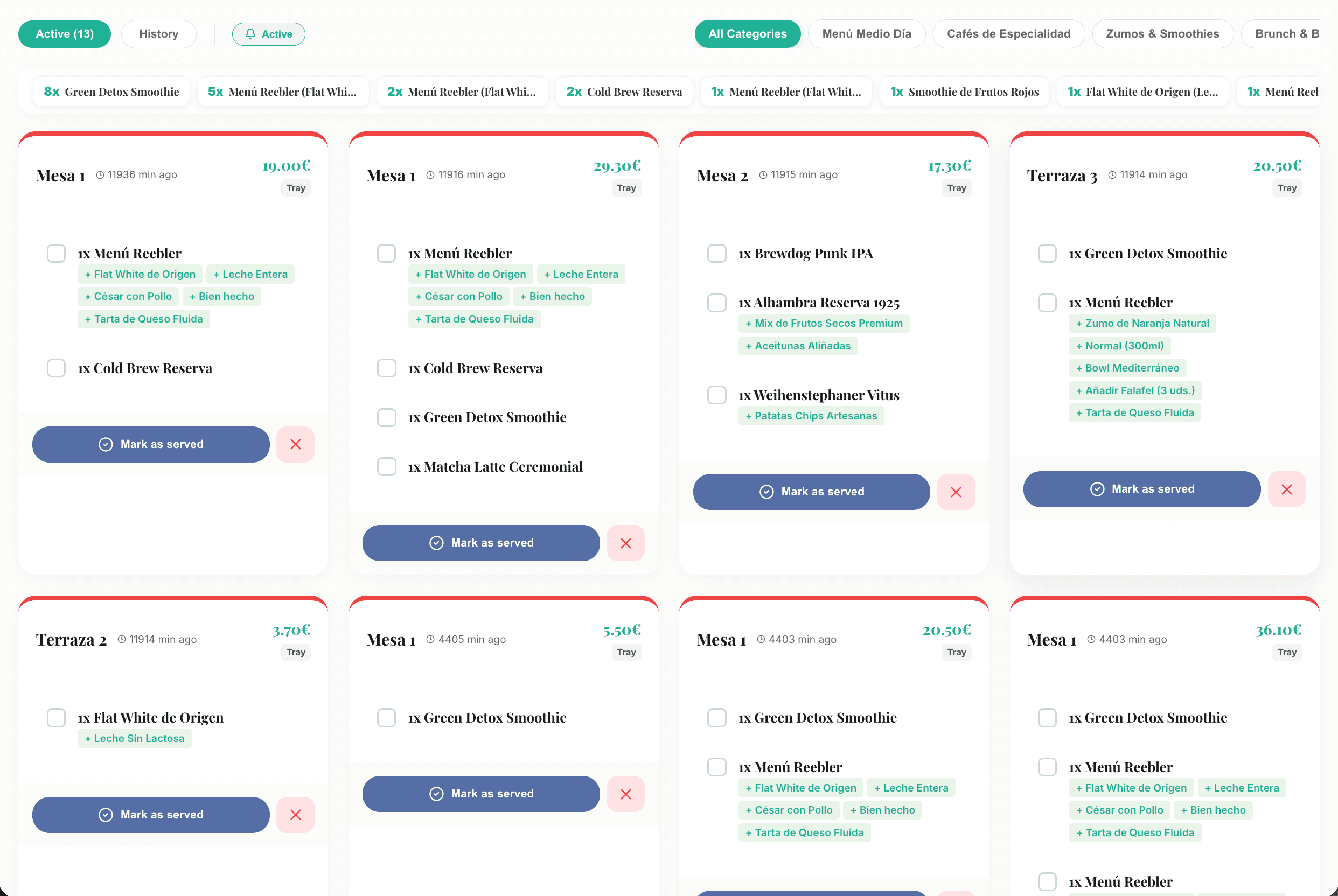Image resolution: width=1338 pixels, height=896 pixels.
Task: Click the 8x Green Detox Smoothie summary chip
Action: [x=111, y=92]
